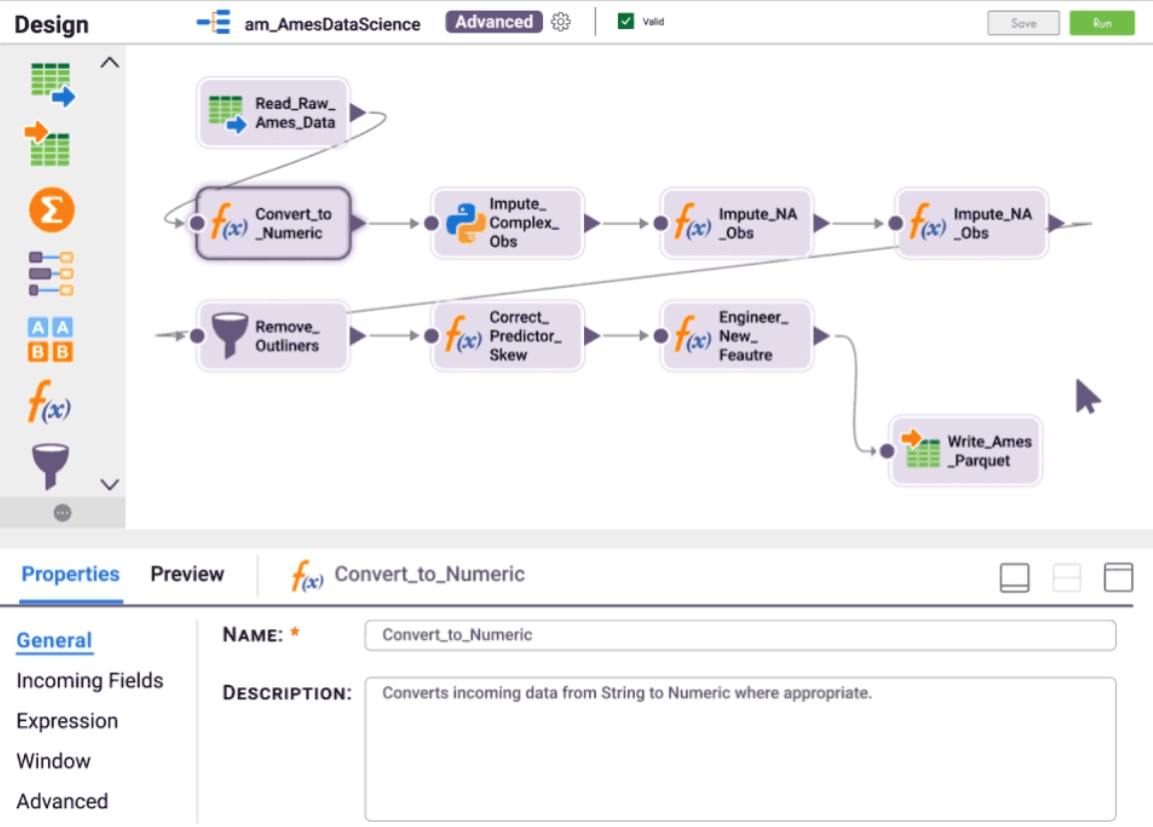Click the am_AmesDataScience mapping name
Image resolution: width=1153 pixels, height=827 pixels.
click(332, 24)
